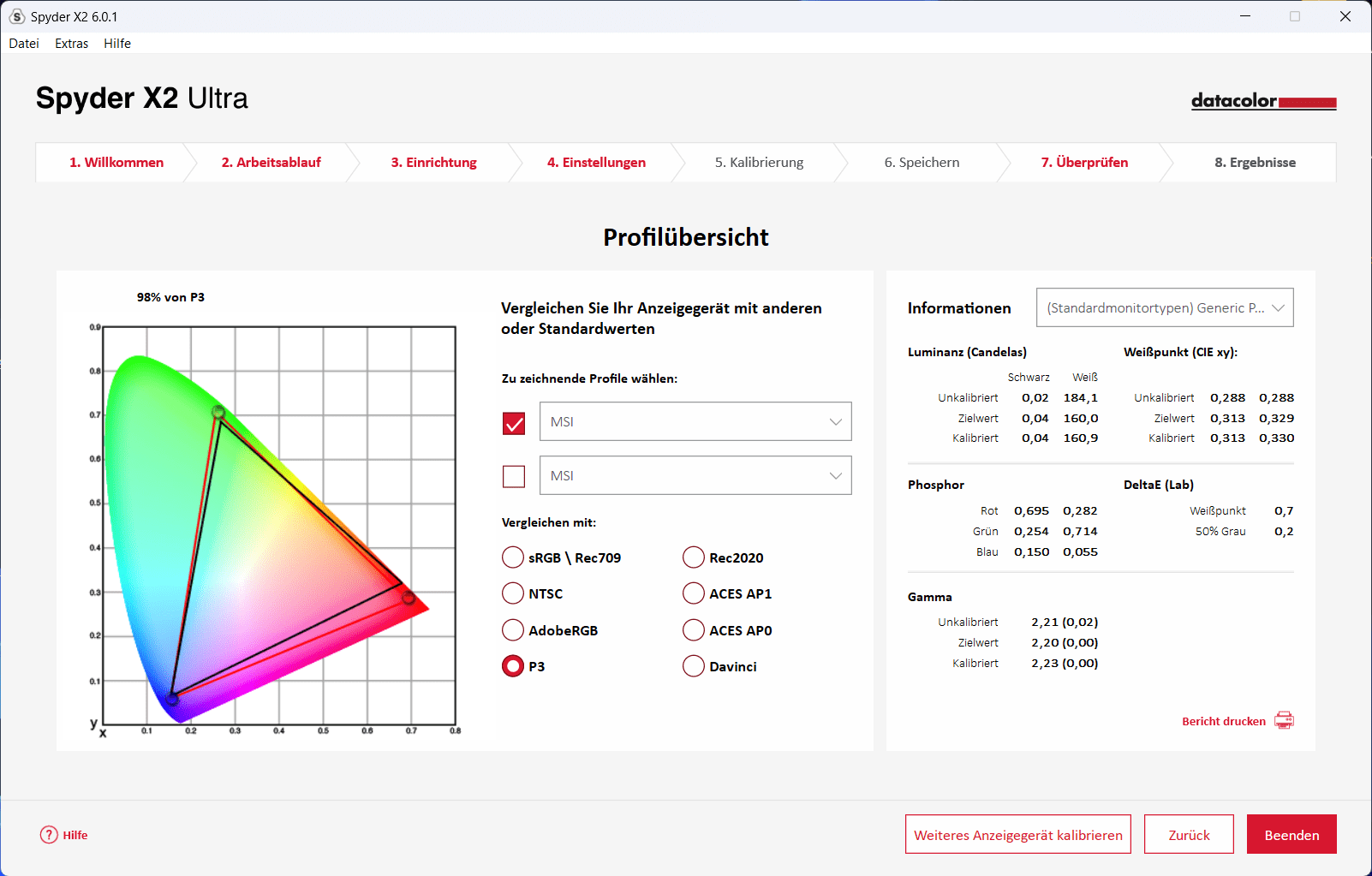Click uncalibrated white luminance value 184,1
Viewport: 1372px width, 876px height.
tap(1081, 397)
